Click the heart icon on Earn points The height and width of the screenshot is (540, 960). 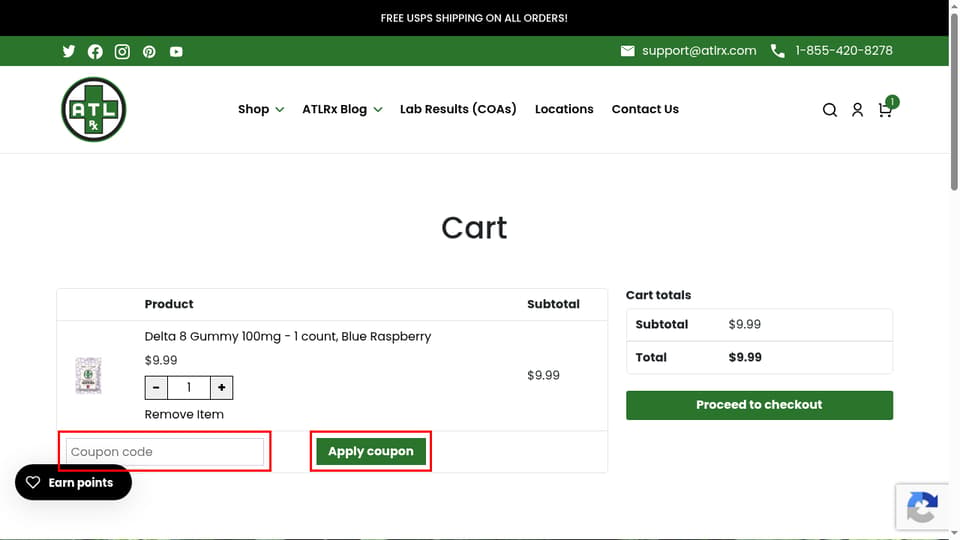(x=33, y=482)
